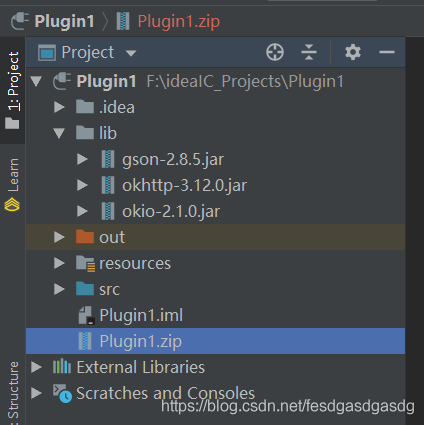Expand okhttp-3.12.0.jar contents
Screen dimensions: 424x425
(82, 185)
